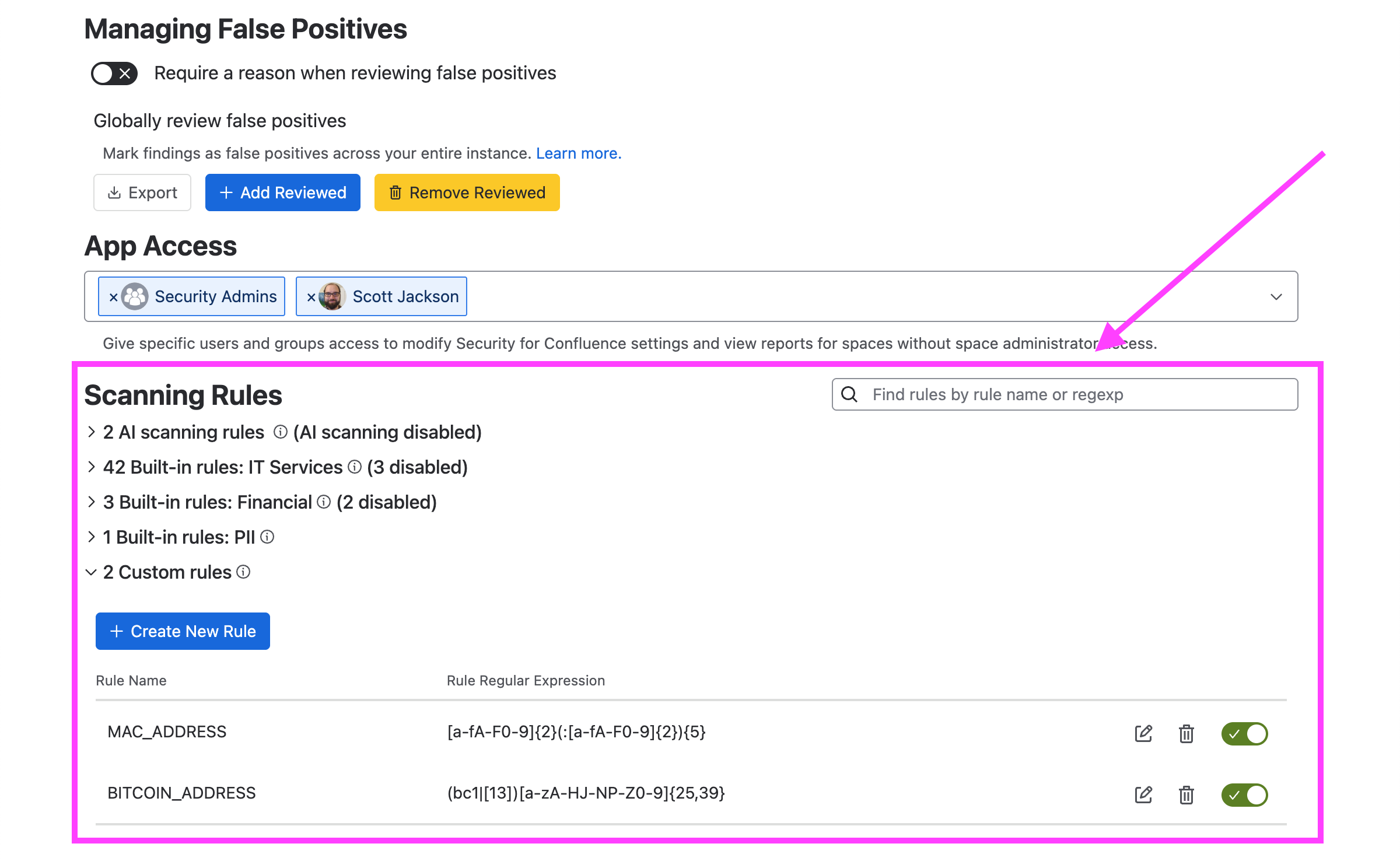Image resolution: width=1400 pixels, height=861 pixels.
Task: Remove Security Admins from App Access
Action: [113, 297]
